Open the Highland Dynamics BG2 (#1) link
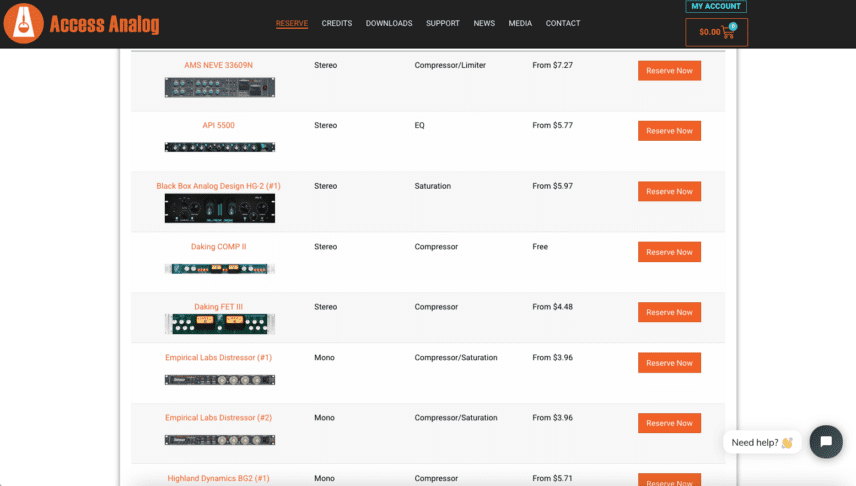The height and width of the screenshot is (486, 856). tap(218, 478)
